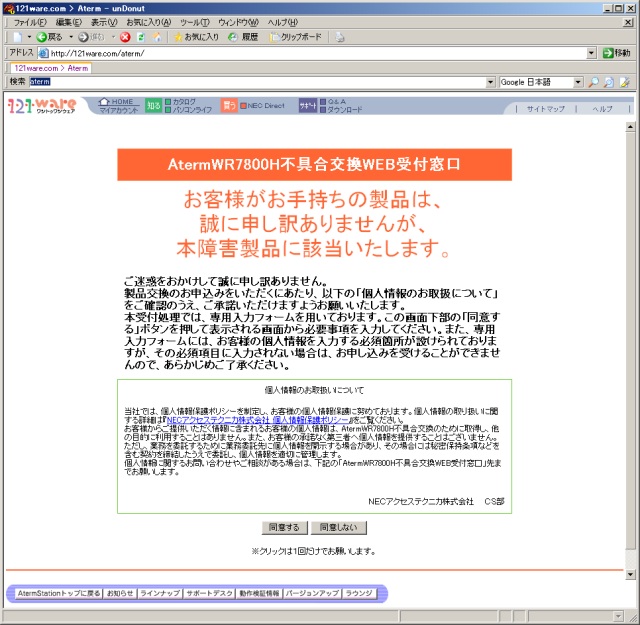
Task: Open 履歴 history toolbar button
Action: point(244,37)
